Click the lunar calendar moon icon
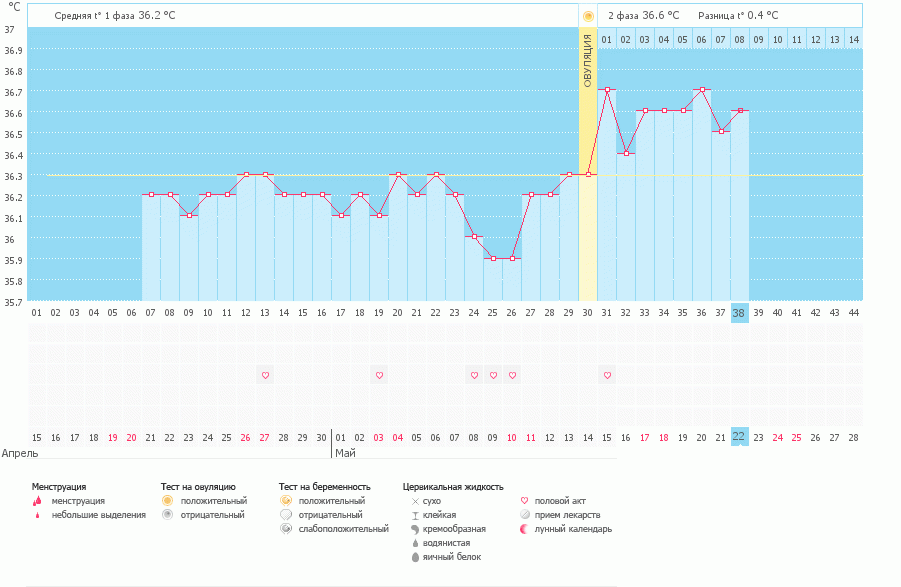The height and width of the screenshot is (587, 901). tap(526, 529)
